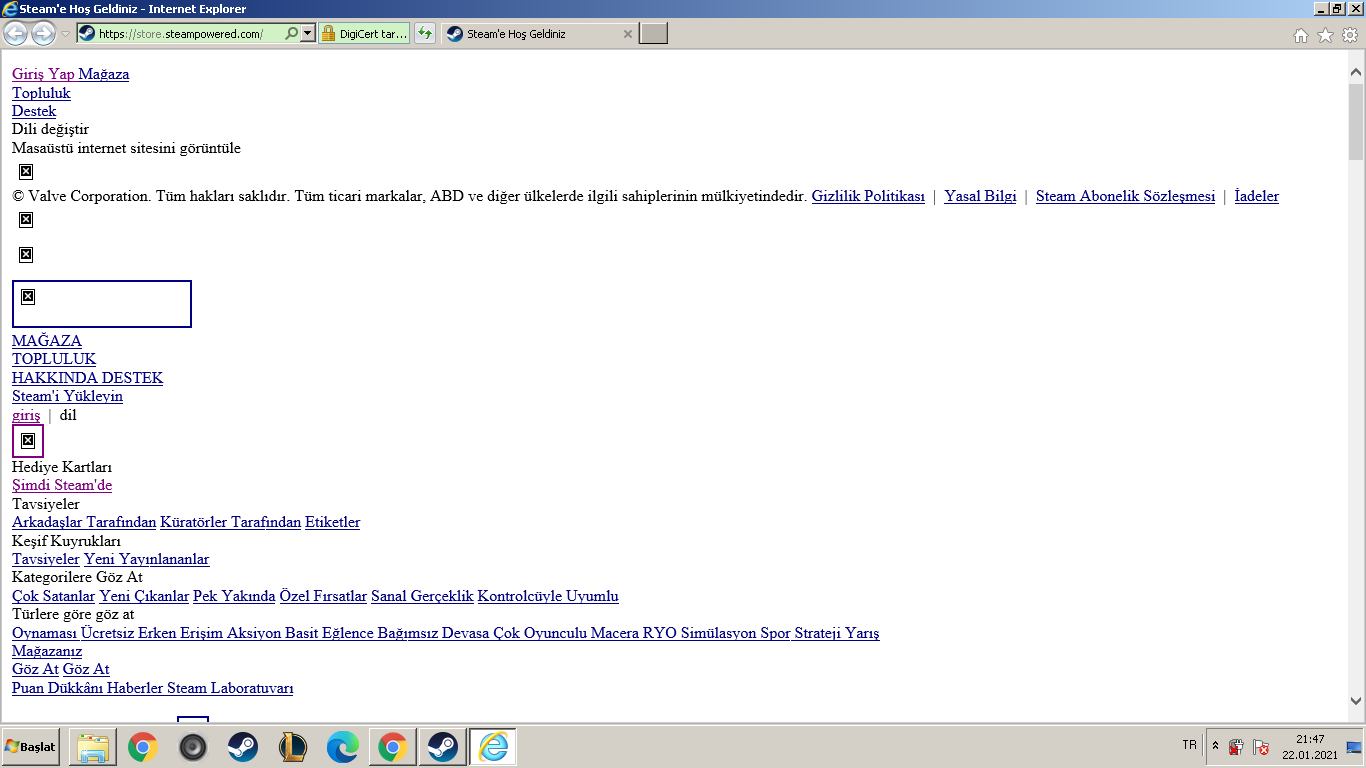The height and width of the screenshot is (768, 1366).
Task: Click the broken image in the purple-bordered box
Action: click(x=28, y=440)
